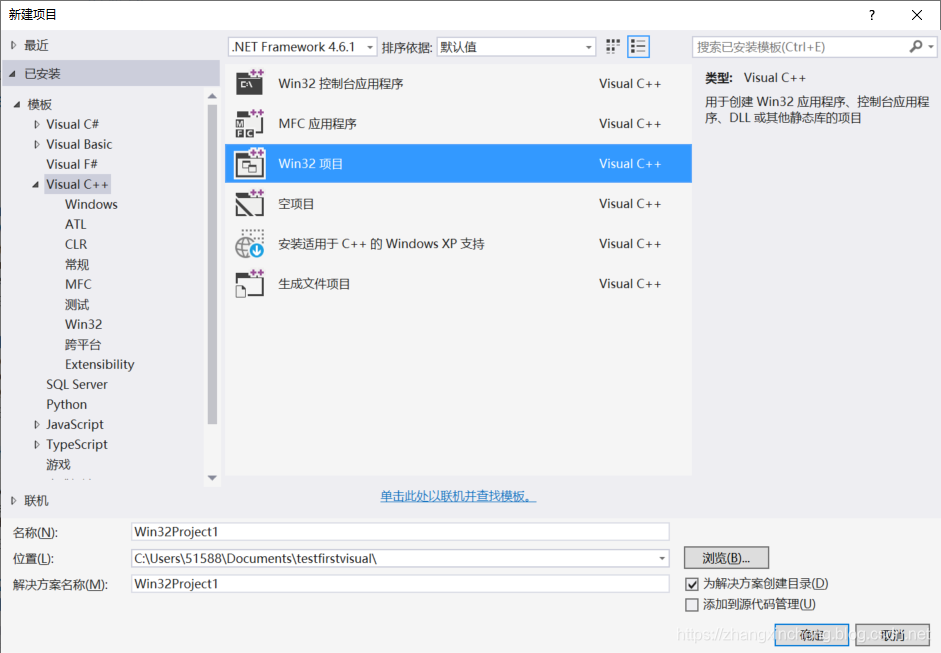941x653 pixels.
Task: Toggle 为解决方案创建目录 checkbox
Action: point(692,584)
